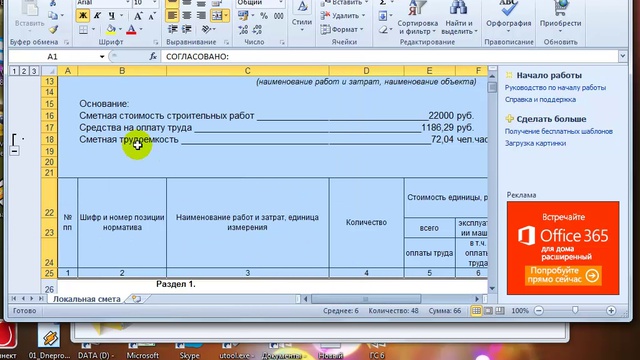
Task: Apply thousands separator (000) format
Action: click(278, 16)
